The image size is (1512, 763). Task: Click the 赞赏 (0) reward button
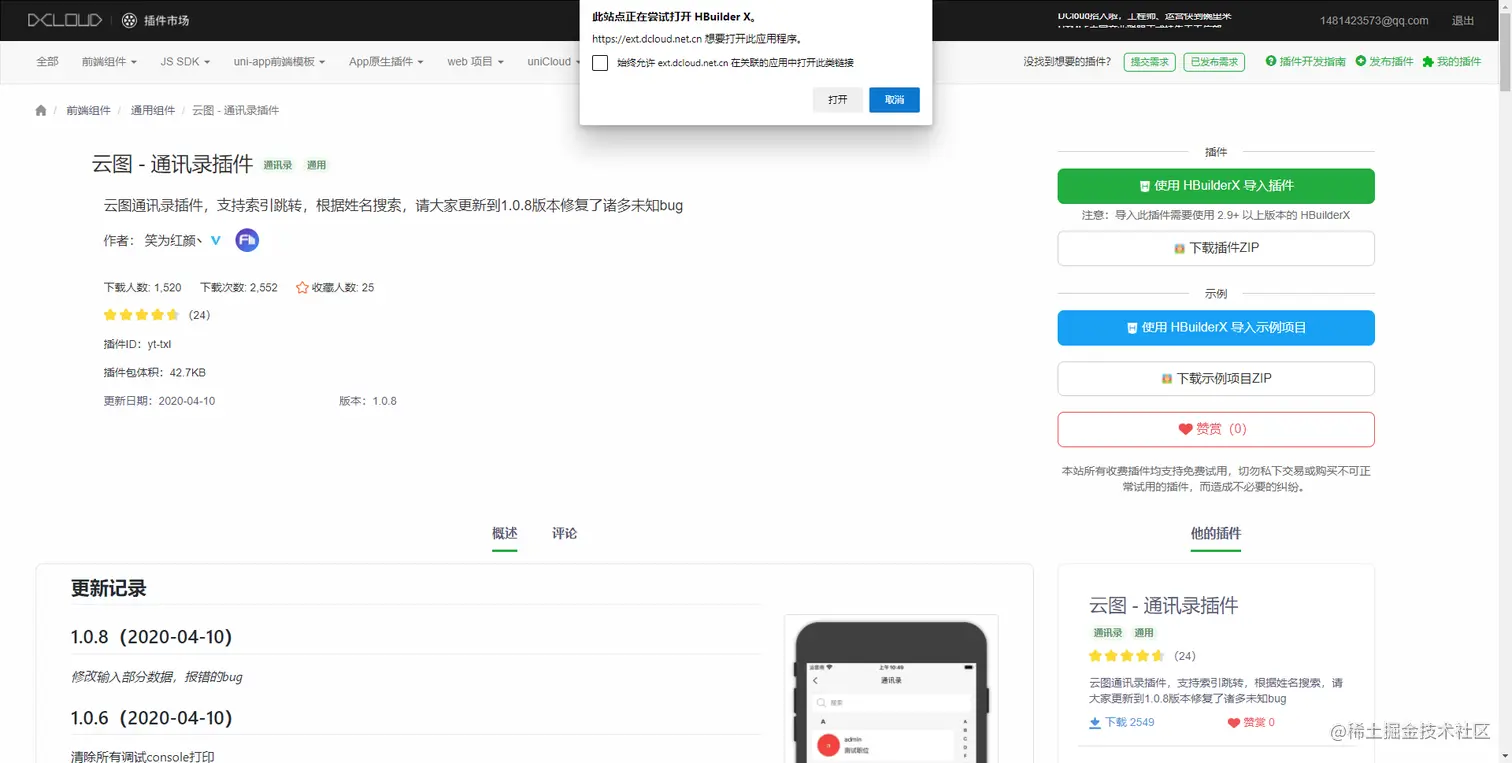1216,429
